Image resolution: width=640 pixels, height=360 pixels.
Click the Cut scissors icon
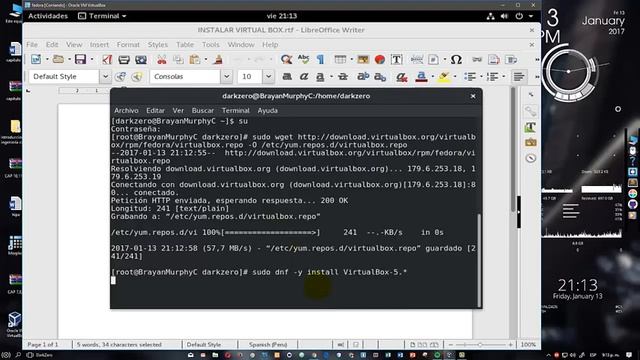point(162,60)
